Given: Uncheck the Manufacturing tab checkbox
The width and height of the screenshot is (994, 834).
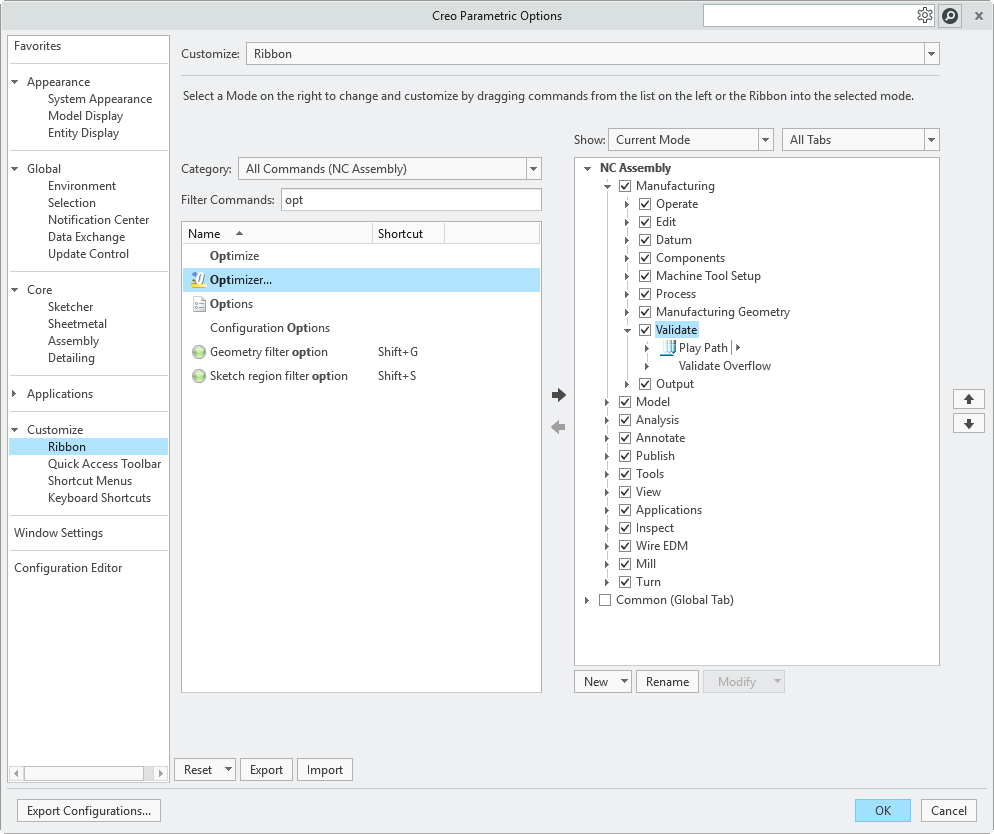Looking at the screenshot, I should [x=625, y=186].
